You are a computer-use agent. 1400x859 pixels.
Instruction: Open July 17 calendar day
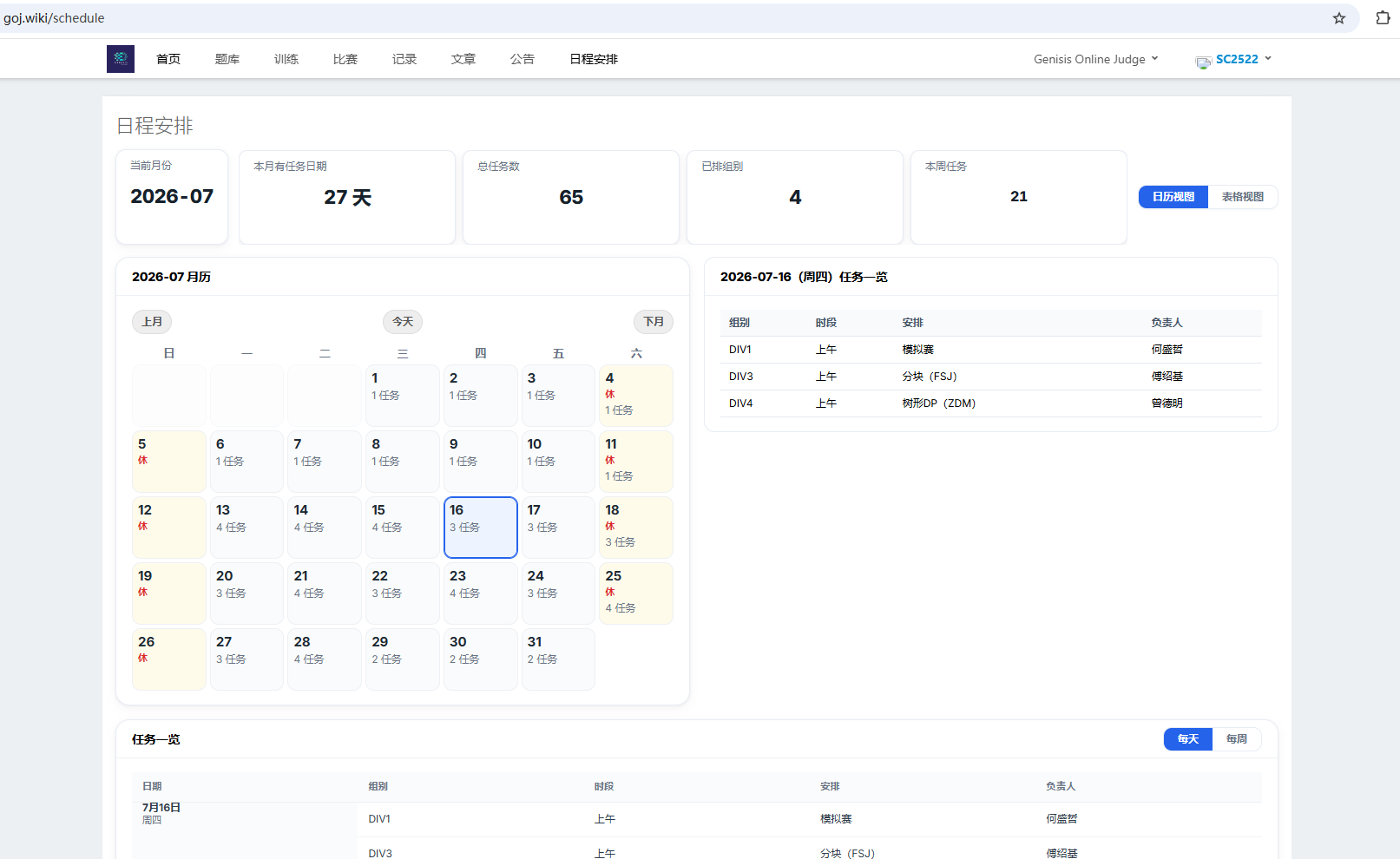558,528
